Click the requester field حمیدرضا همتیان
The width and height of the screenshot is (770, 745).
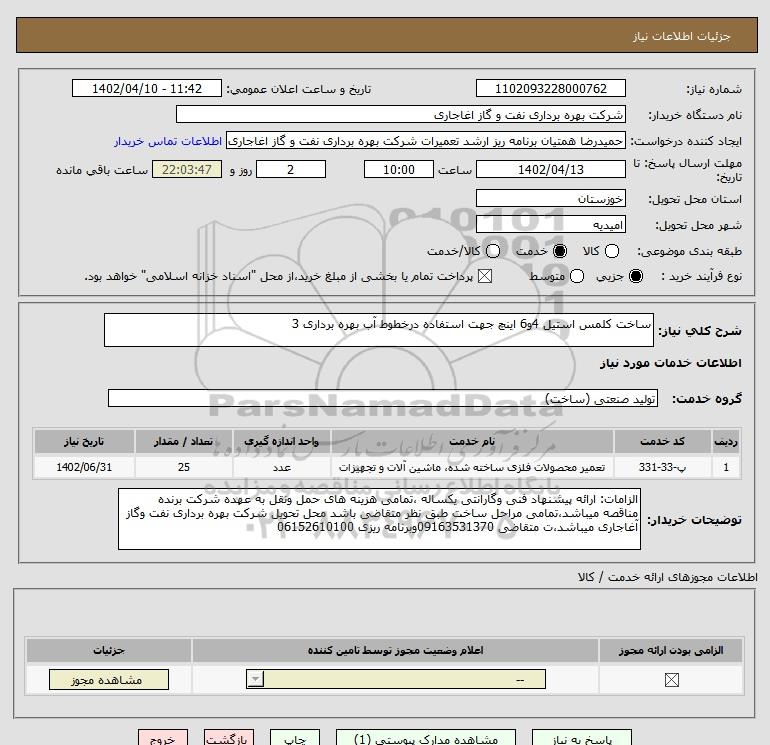click(x=426, y=141)
